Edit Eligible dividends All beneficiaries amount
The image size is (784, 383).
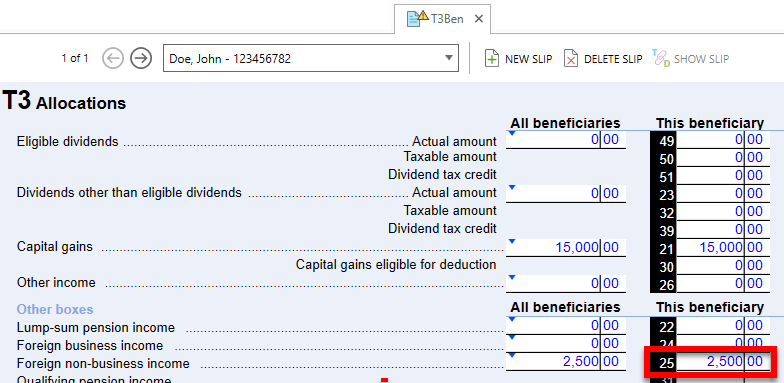click(x=566, y=140)
